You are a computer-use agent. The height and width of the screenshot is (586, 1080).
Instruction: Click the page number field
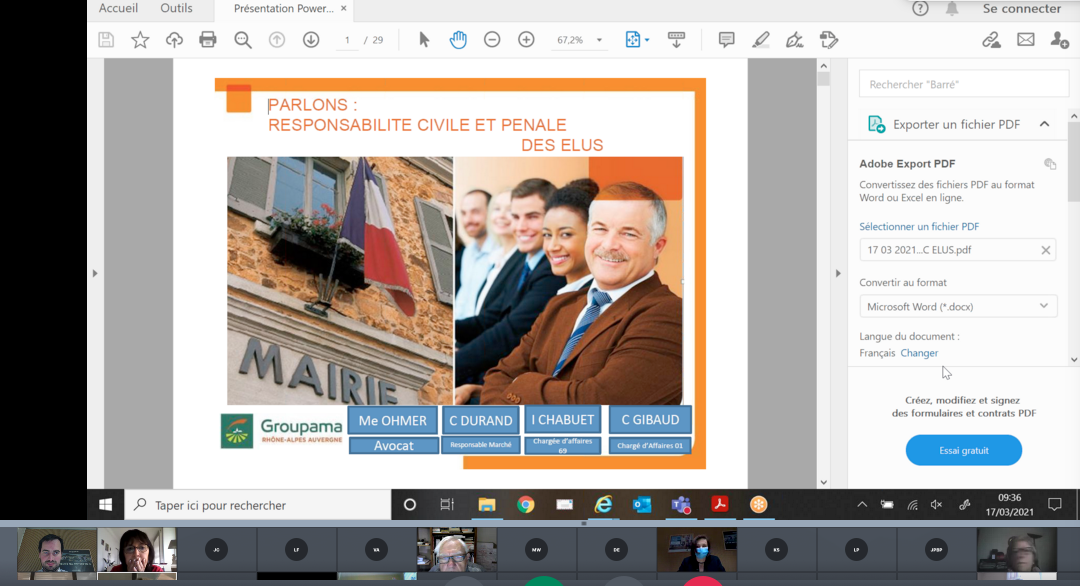point(347,40)
